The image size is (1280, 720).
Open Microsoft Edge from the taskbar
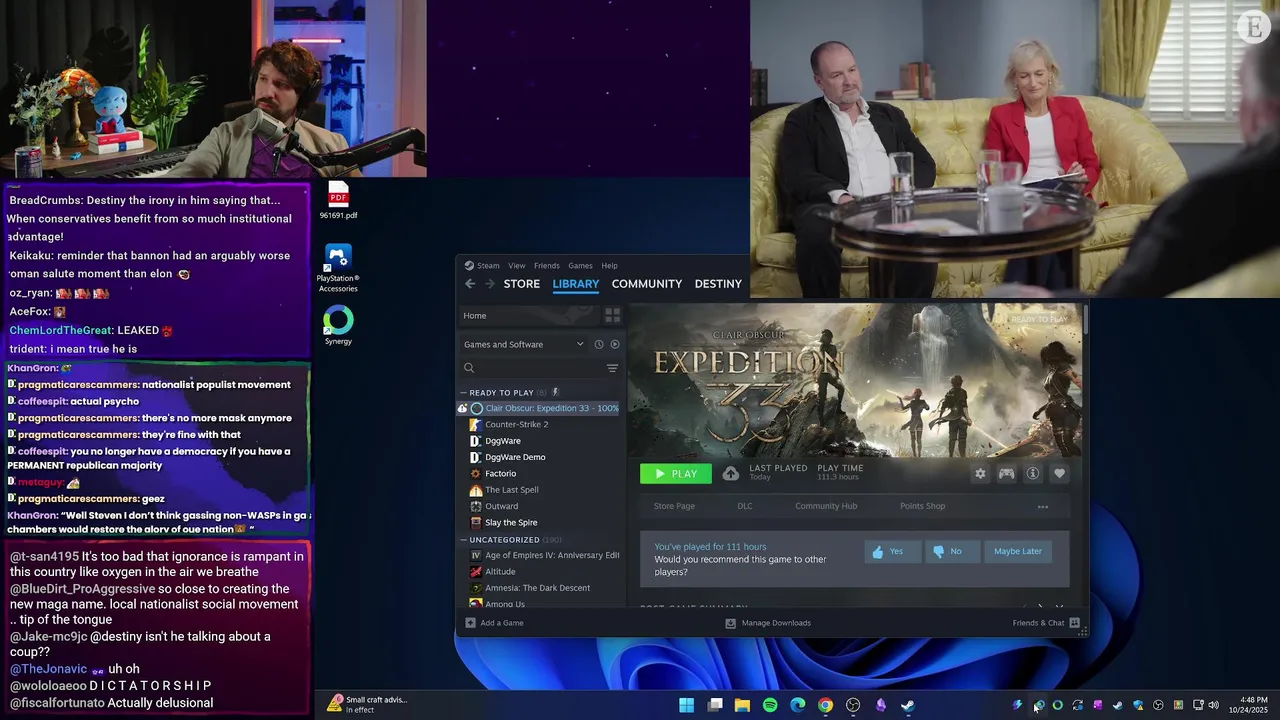pos(798,705)
